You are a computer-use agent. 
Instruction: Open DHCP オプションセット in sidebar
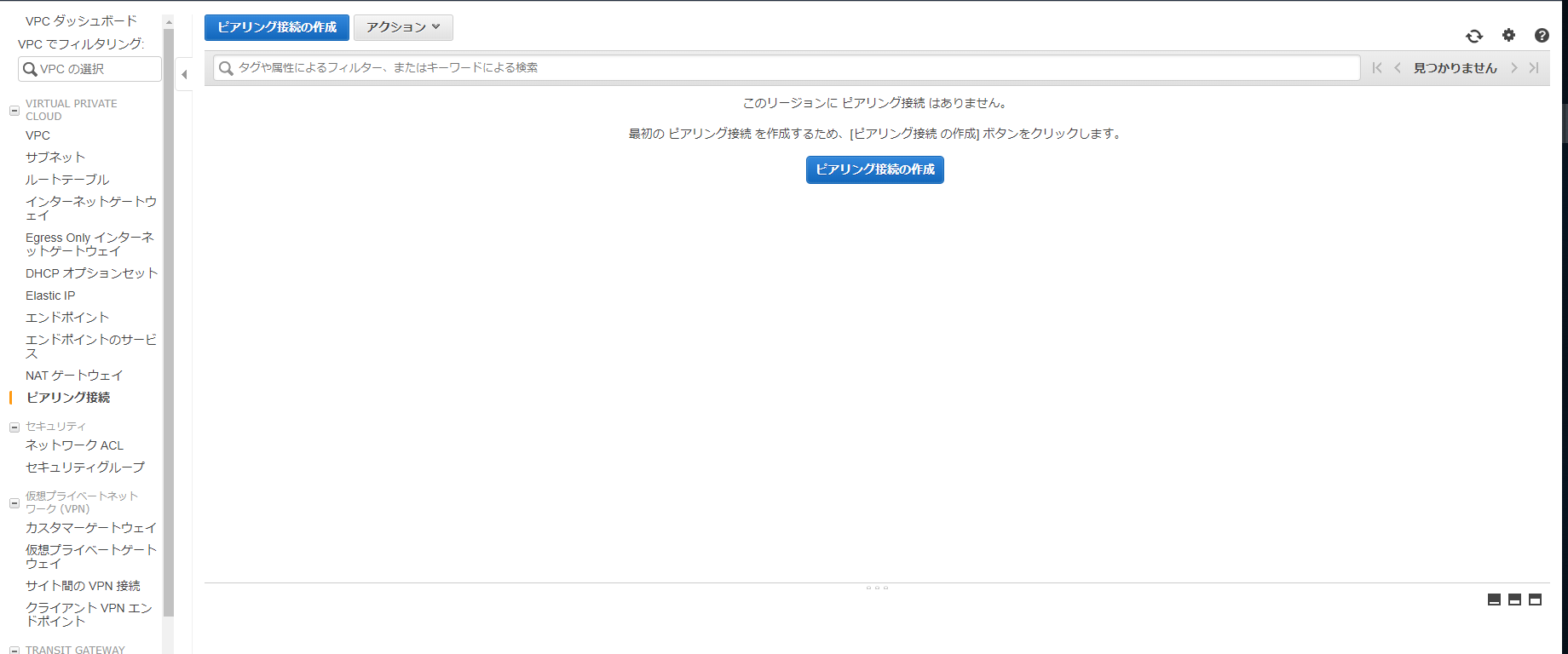[x=92, y=273]
